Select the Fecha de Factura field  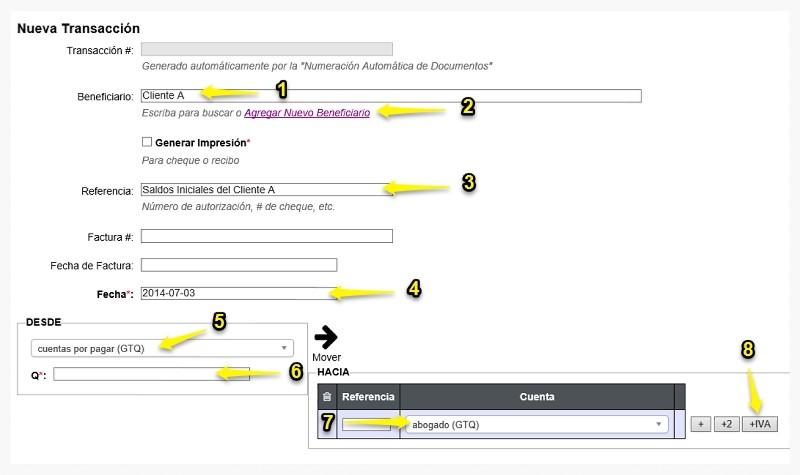pos(239,265)
